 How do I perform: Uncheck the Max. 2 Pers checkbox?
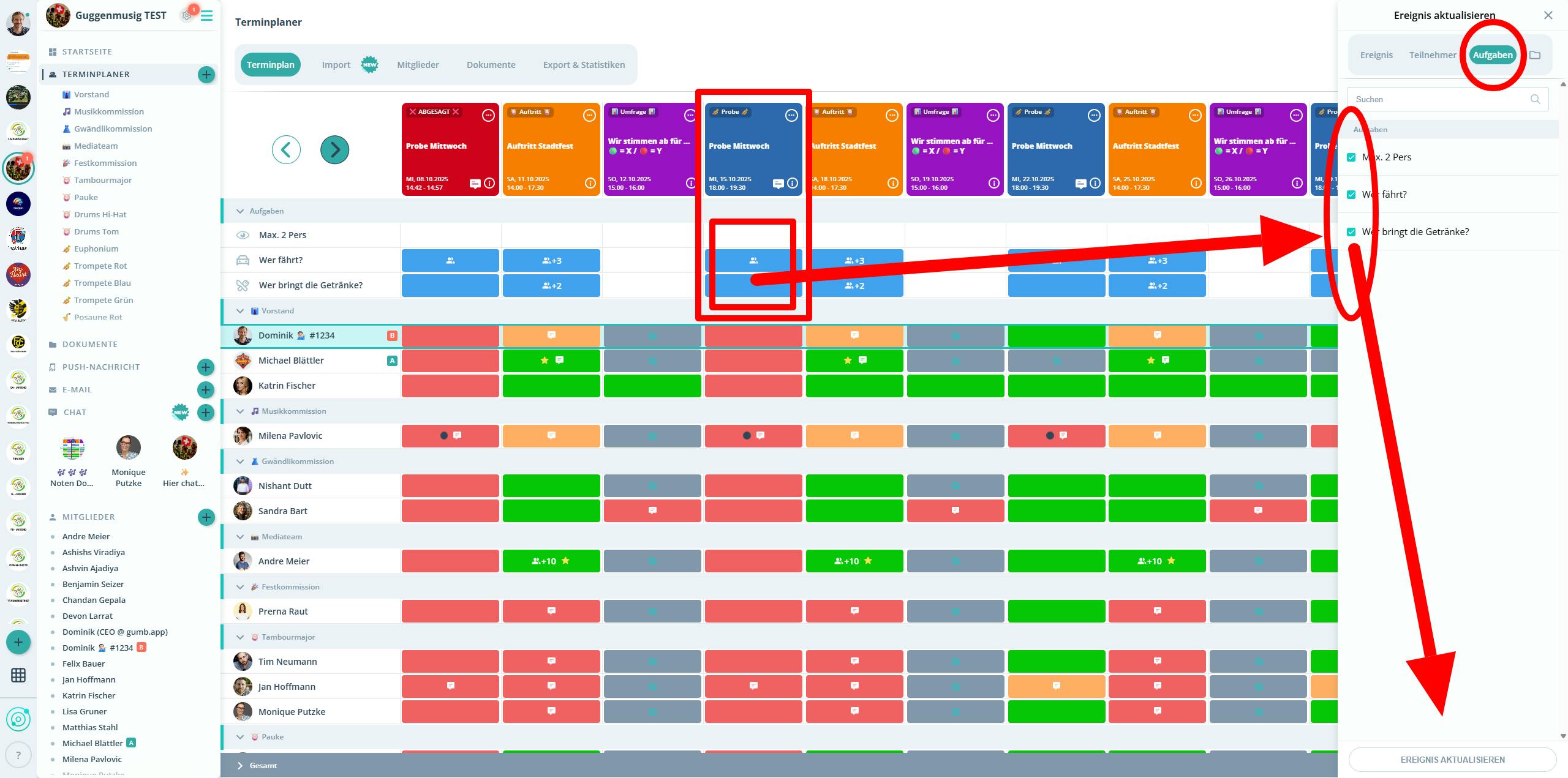1351,157
